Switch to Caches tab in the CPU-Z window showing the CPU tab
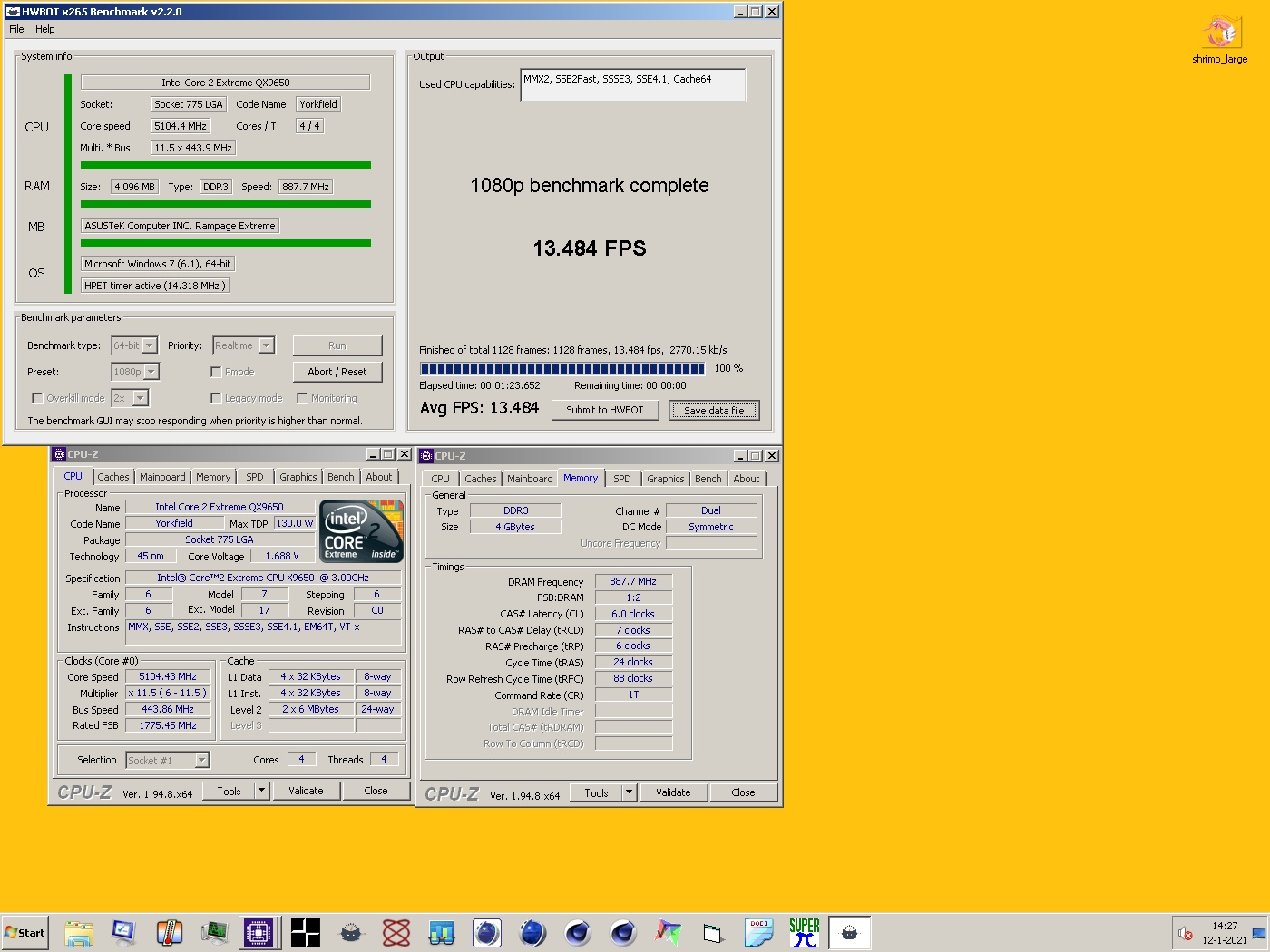Image resolution: width=1270 pixels, height=952 pixels. pos(113,477)
